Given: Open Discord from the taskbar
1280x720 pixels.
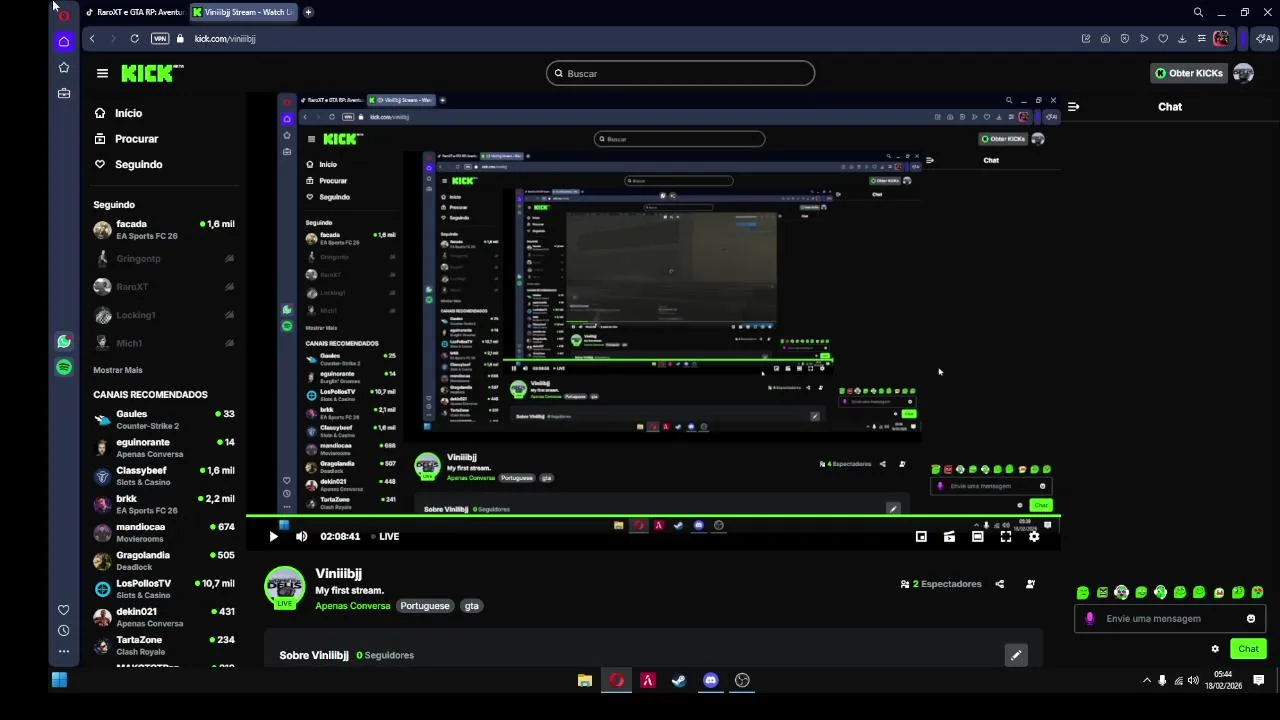Looking at the screenshot, I should pos(711,680).
